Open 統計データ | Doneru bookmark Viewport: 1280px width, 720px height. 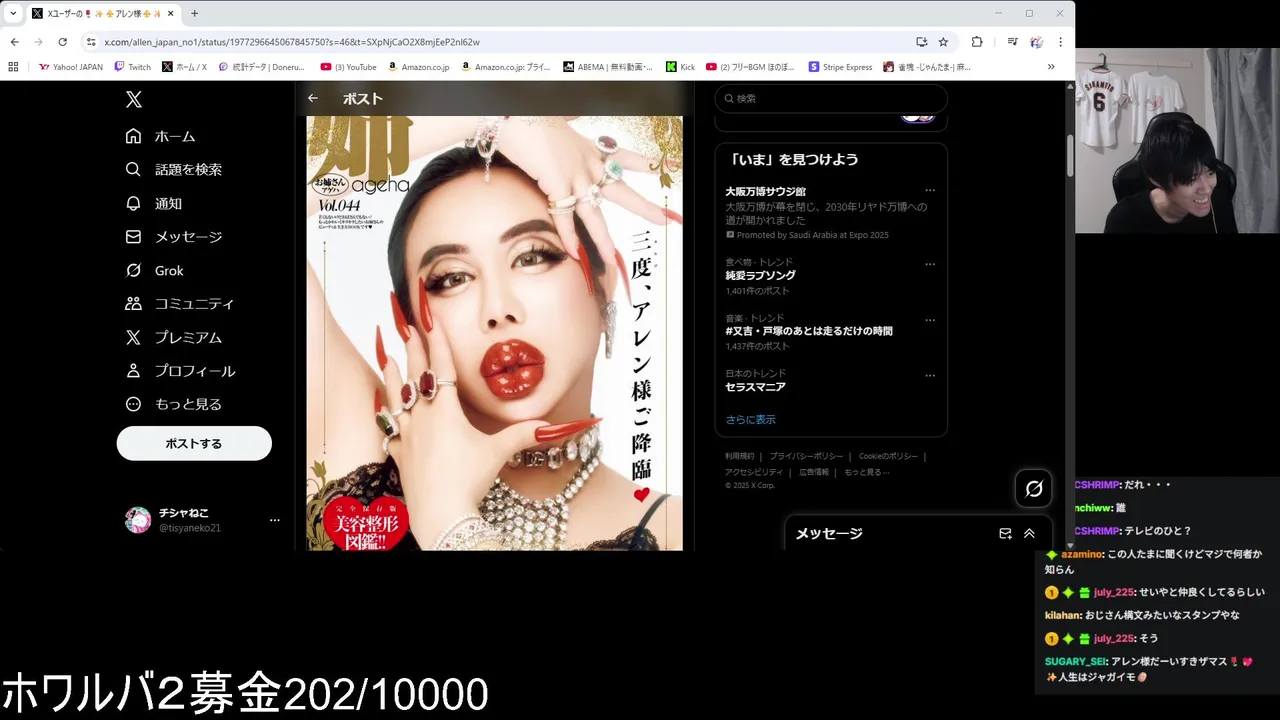coord(261,67)
